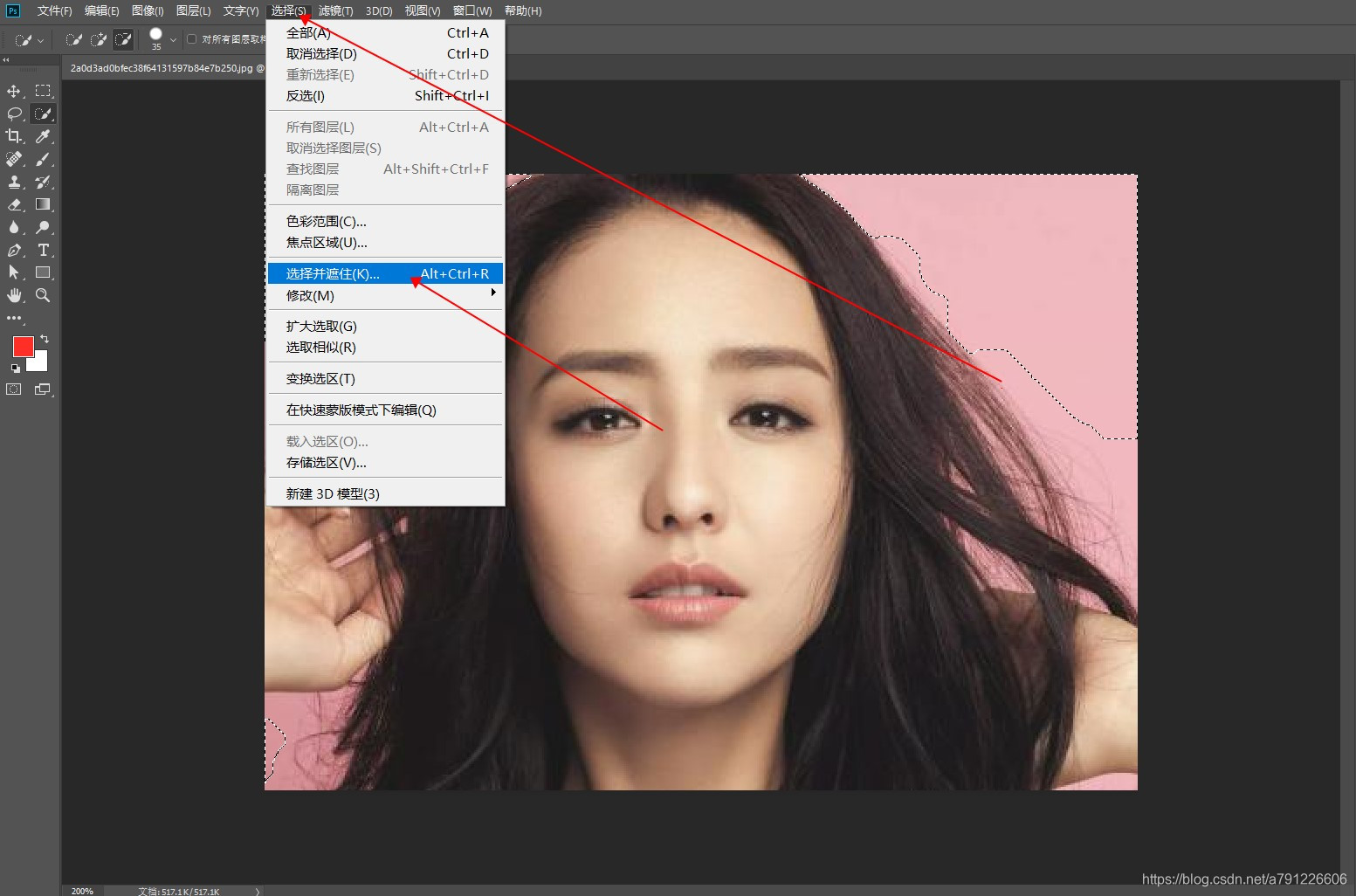Choose Similar (选取相似) entry
Viewport: 1356px width, 896px height.
[385, 347]
